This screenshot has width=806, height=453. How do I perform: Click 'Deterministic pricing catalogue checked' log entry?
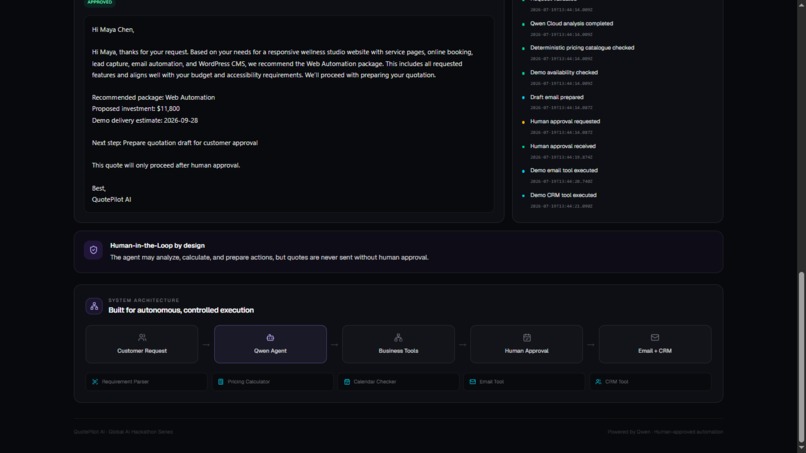582,48
